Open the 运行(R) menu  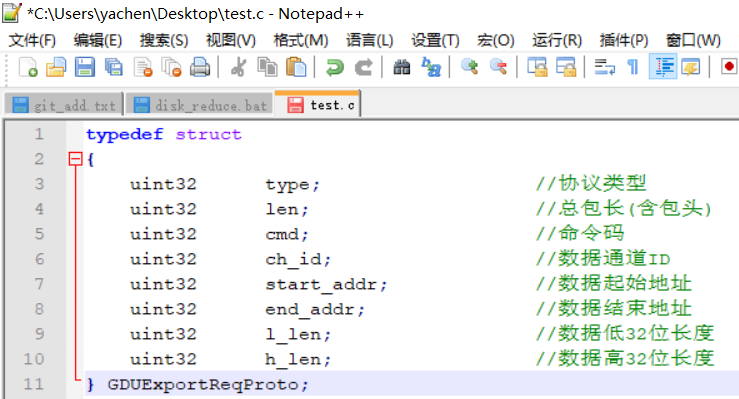557,40
